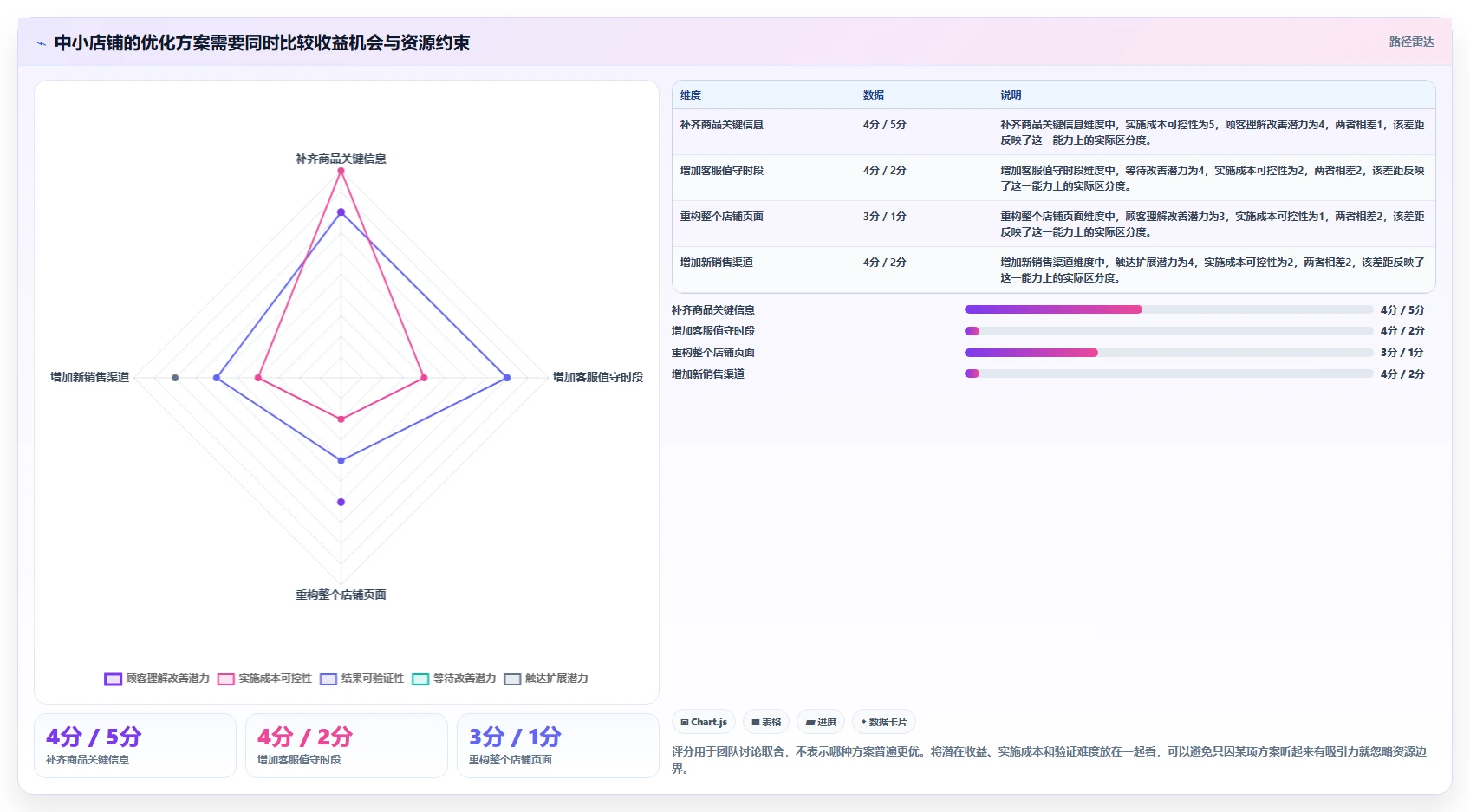Click the pink data point on the 增加新销售渠道 axis

(x=258, y=378)
